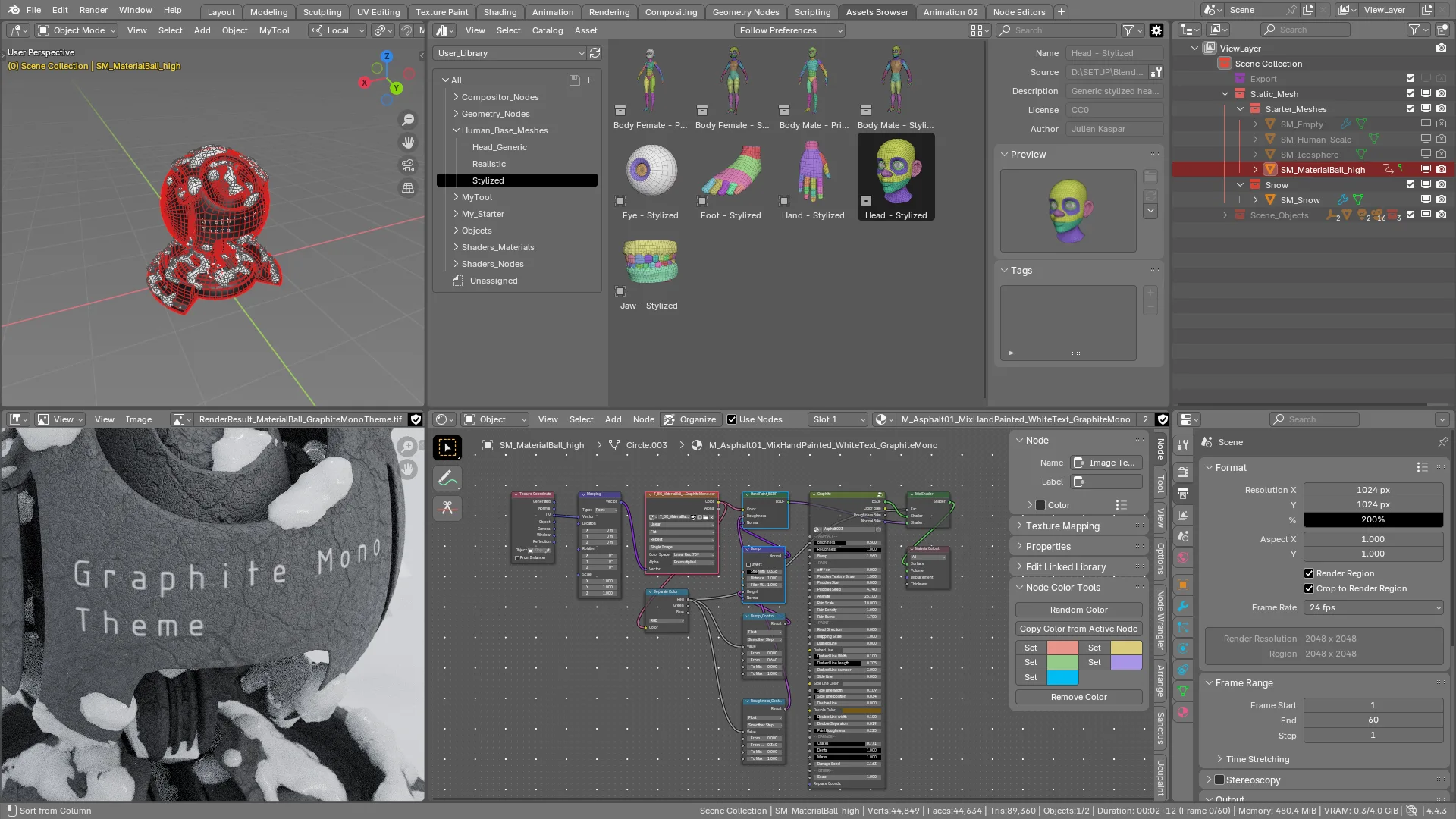Image resolution: width=1456 pixels, height=819 pixels.
Task: Open the View Layer properties tab icon
Action: click(1183, 514)
